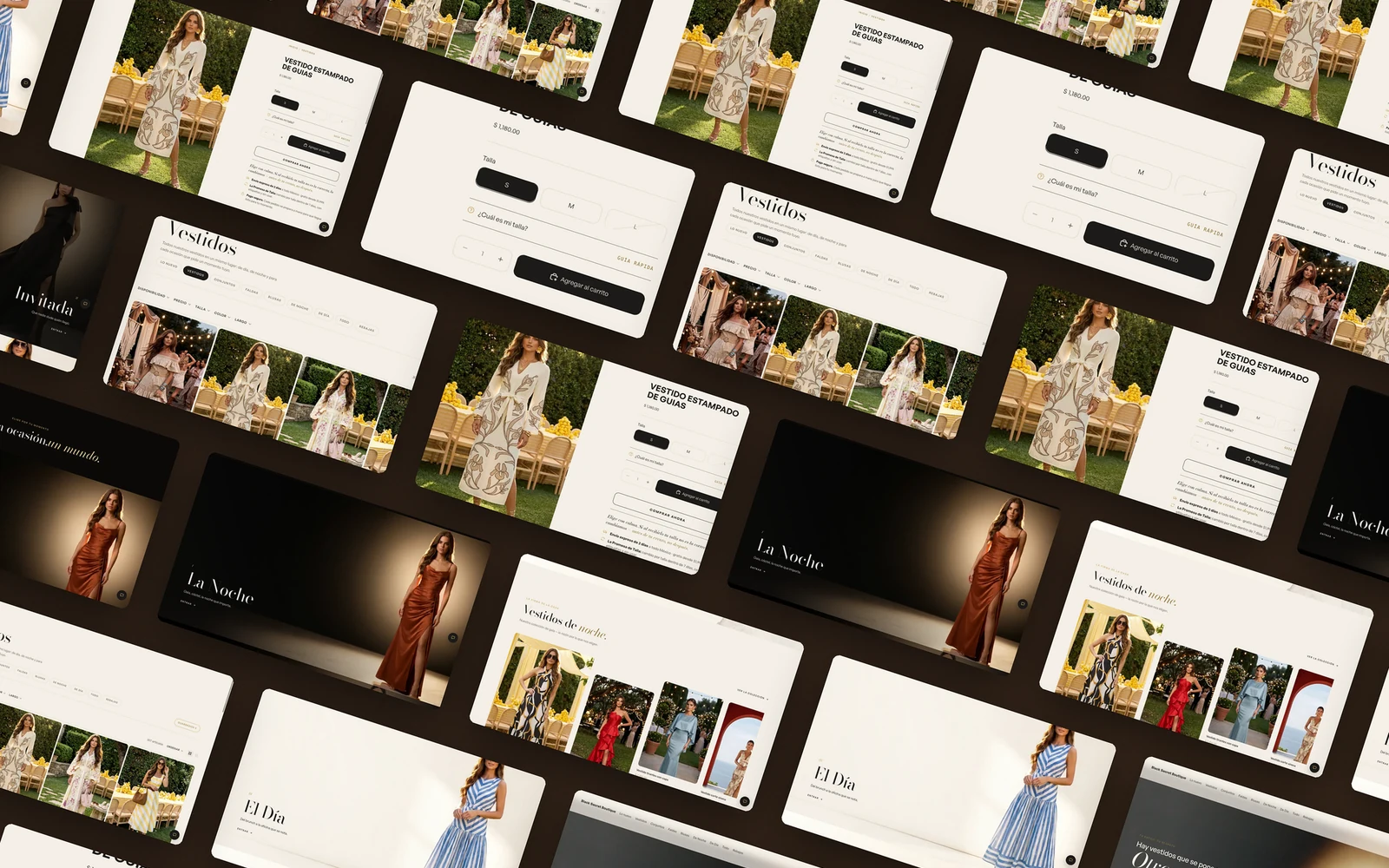The image size is (1389, 868).
Task: Expand TALLA filter in Vestidos listing beside Invitada card
Action: 201,308
